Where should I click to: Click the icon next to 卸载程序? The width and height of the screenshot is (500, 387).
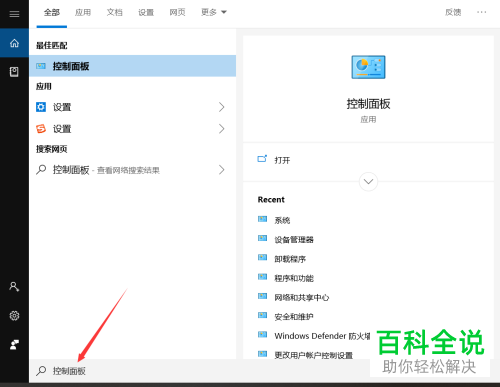click(x=263, y=258)
